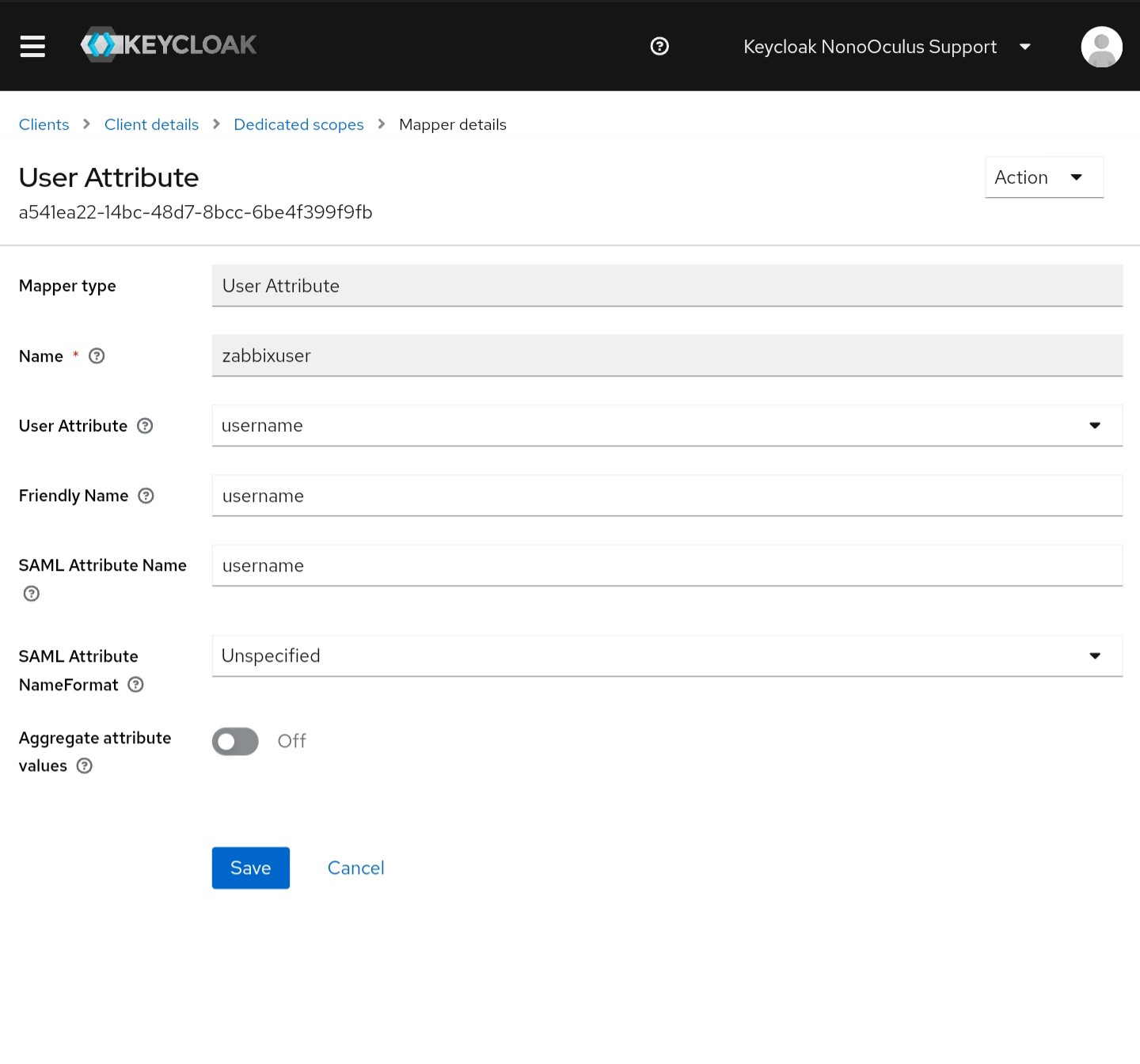Open SAML Attribute NameFormat dropdown
Screen dimensions: 1140x1064
[667, 655]
